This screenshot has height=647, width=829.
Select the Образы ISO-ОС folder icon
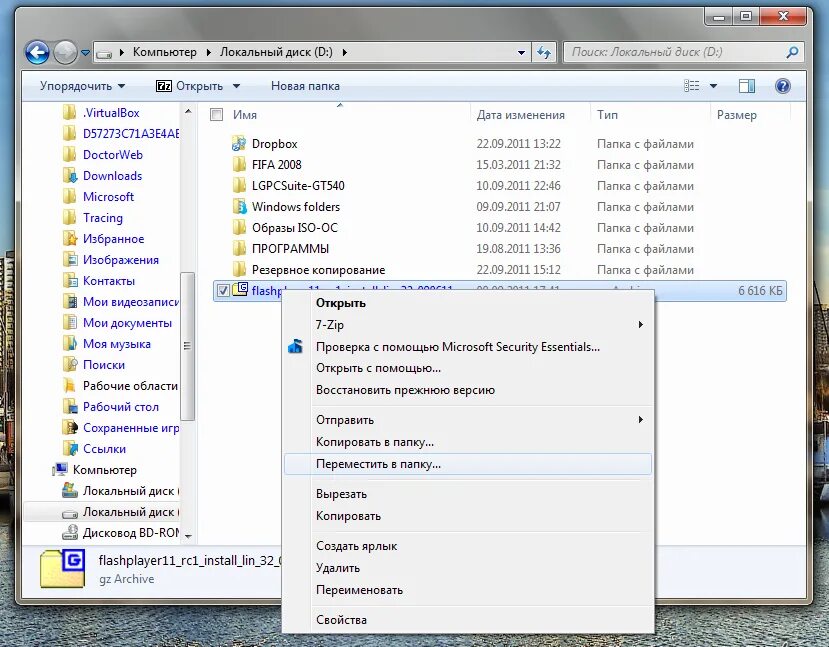(x=239, y=228)
